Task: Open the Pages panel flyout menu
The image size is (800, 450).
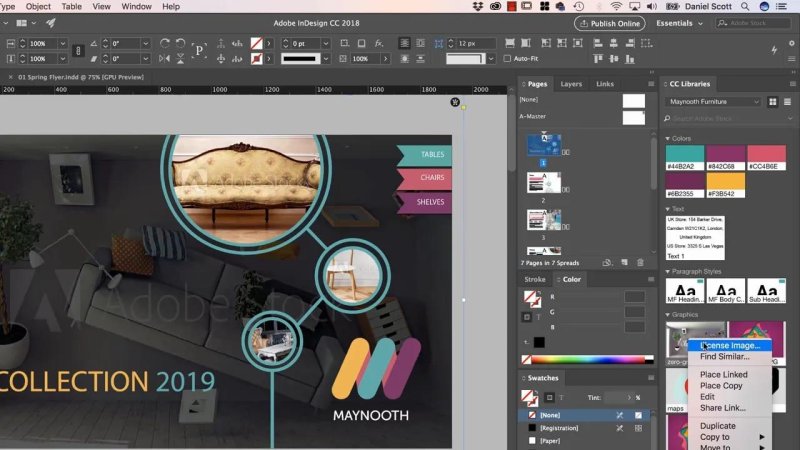Action: click(x=651, y=84)
